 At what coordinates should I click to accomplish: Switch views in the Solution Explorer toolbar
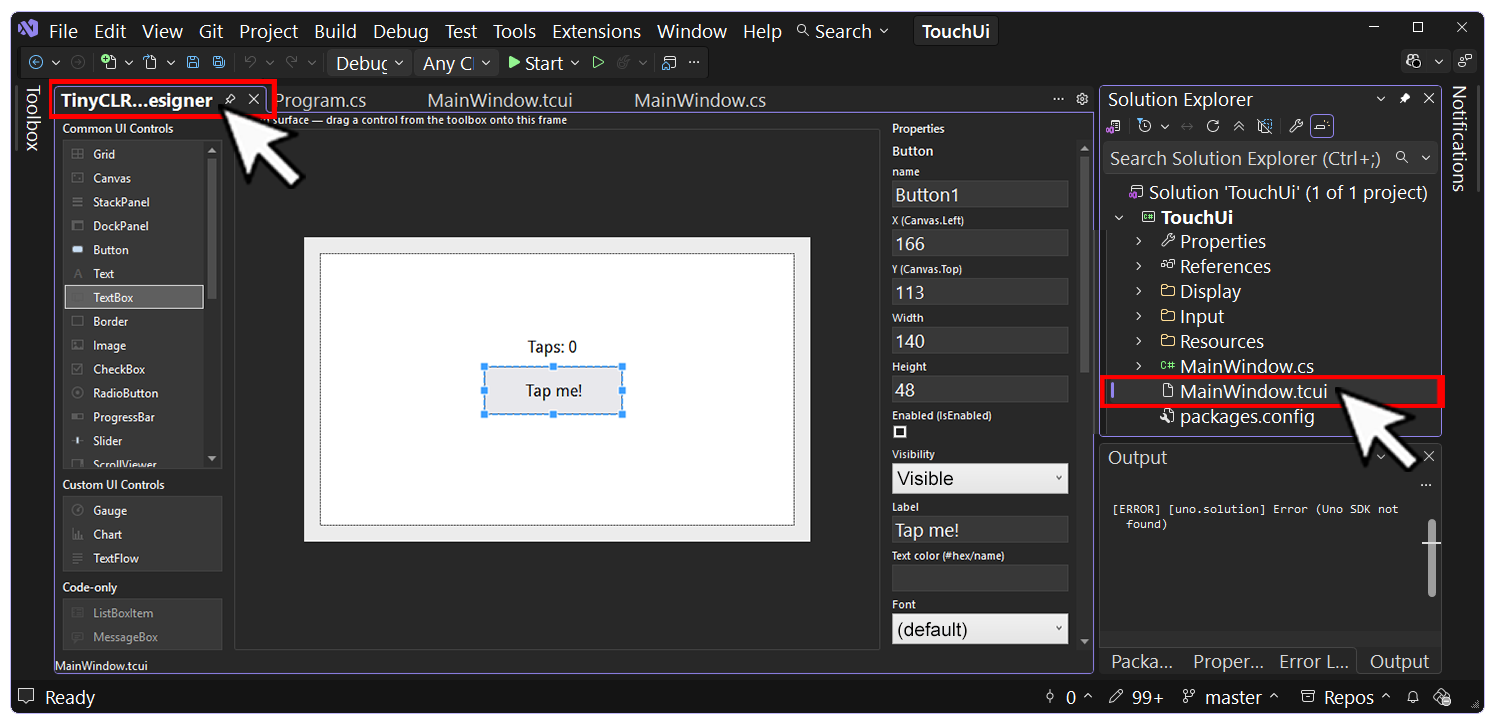pos(1114,126)
